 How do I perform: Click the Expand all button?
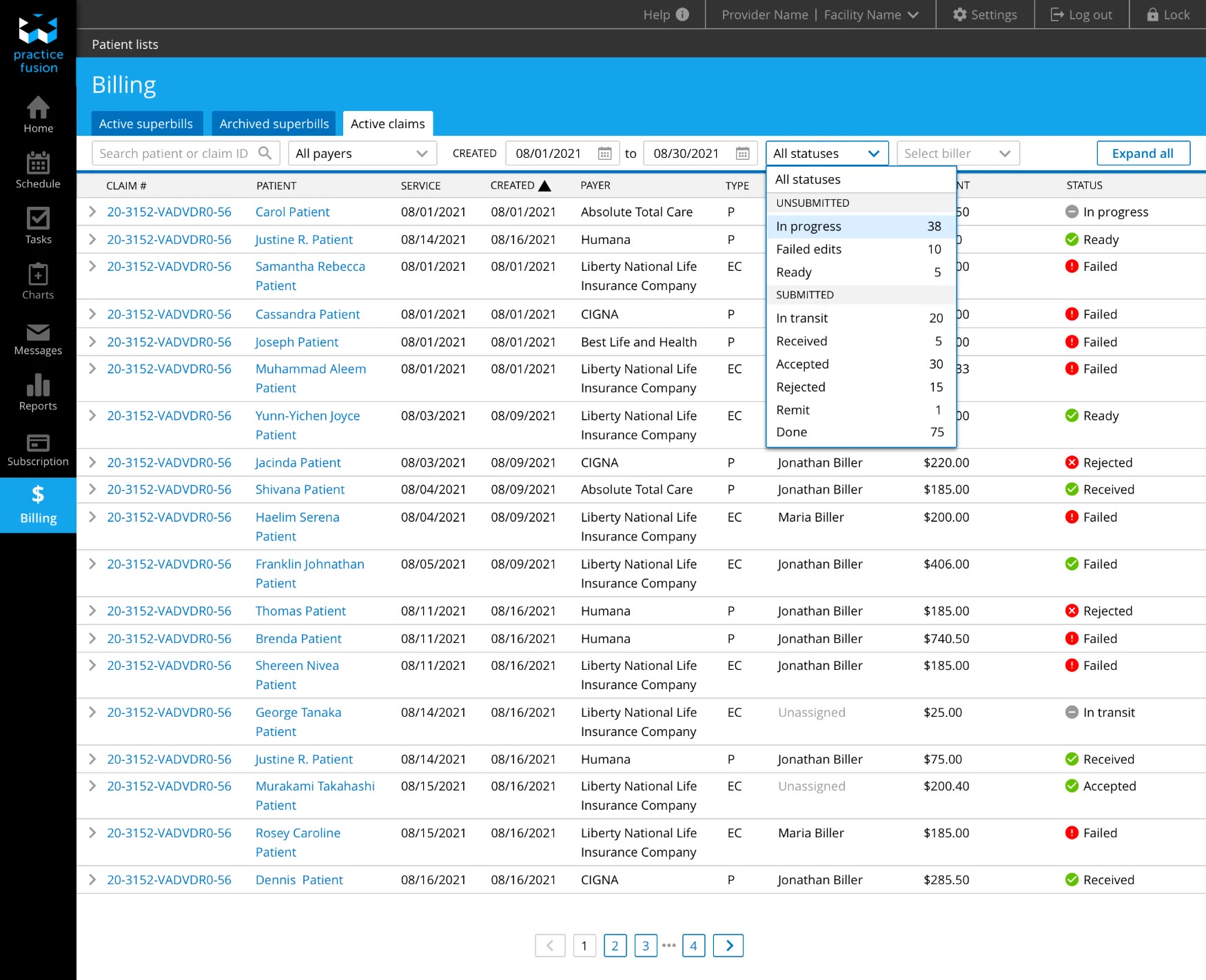(1143, 153)
